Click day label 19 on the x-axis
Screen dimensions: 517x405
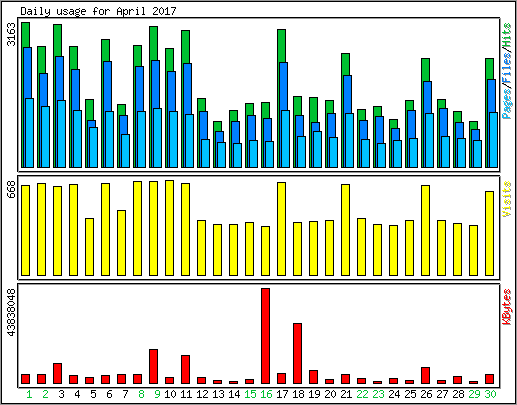pos(314,394)
